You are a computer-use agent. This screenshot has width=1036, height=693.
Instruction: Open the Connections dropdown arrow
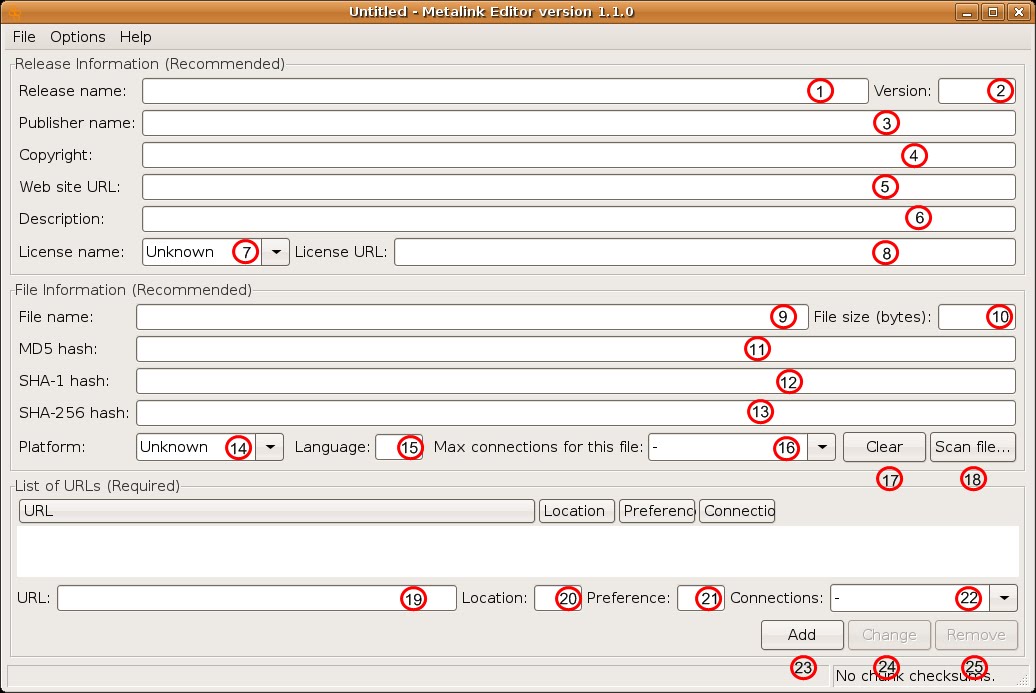click(1004, 599)
